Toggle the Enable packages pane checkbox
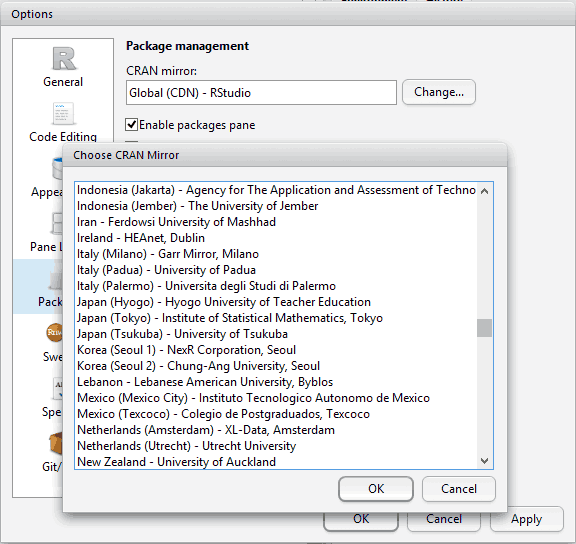 (x=132, y=125)
